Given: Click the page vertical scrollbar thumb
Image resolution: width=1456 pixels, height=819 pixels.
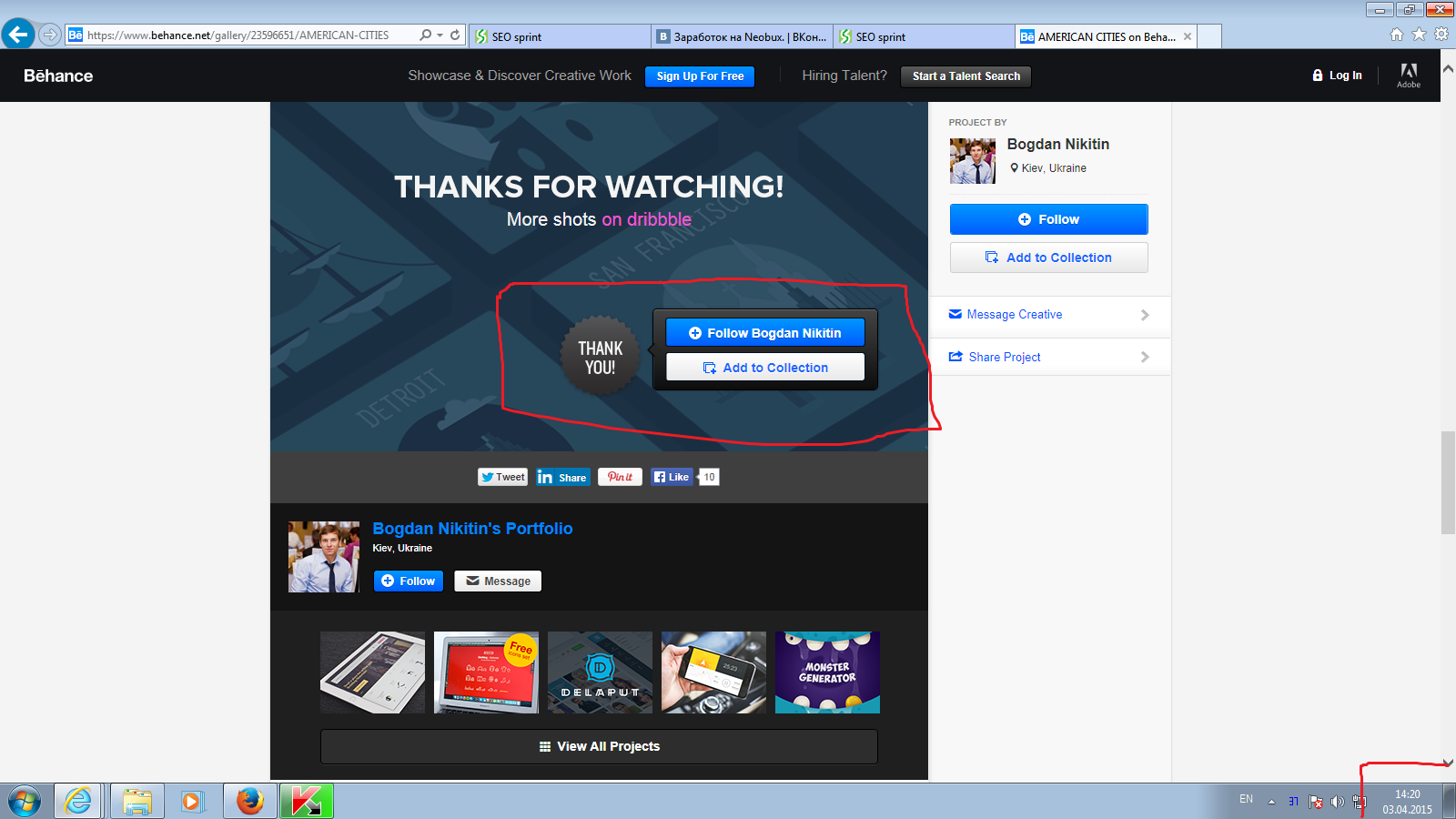Looking at the screenshot, I should click(x=1448, y=483).
